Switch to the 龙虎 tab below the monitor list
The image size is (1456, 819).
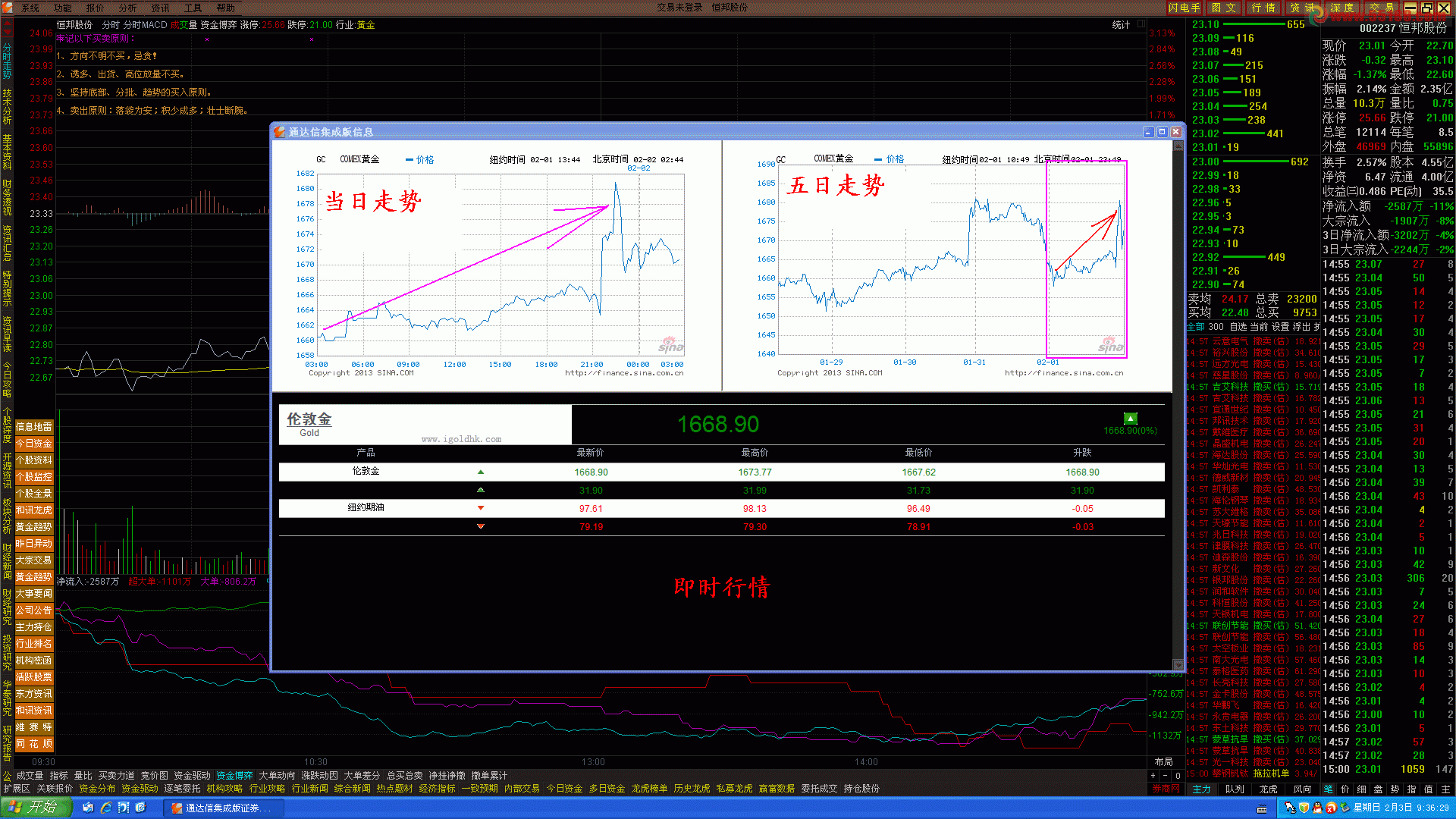(x=1269, y=789)
